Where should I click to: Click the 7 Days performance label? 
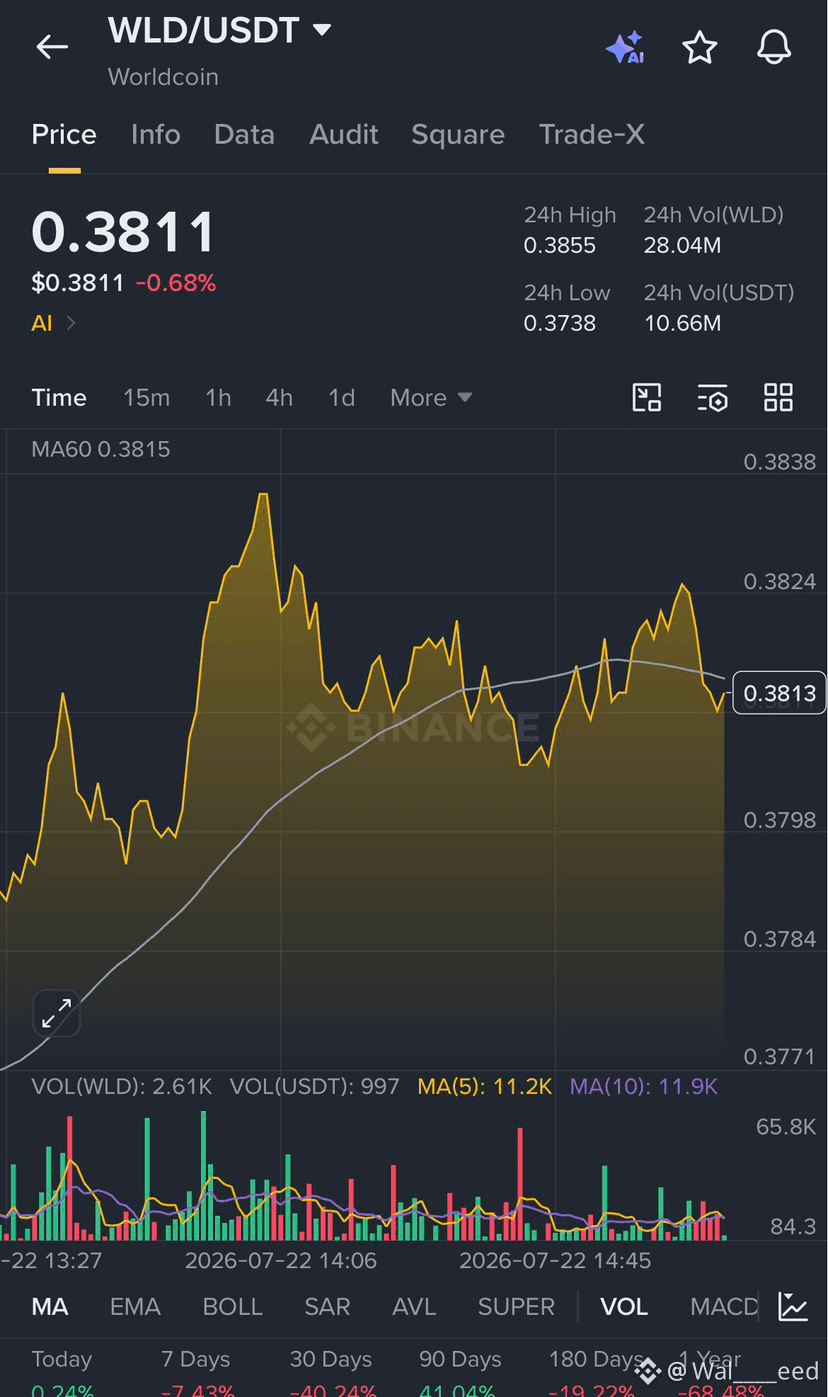pyautogui.click(x=195, y=1359)
